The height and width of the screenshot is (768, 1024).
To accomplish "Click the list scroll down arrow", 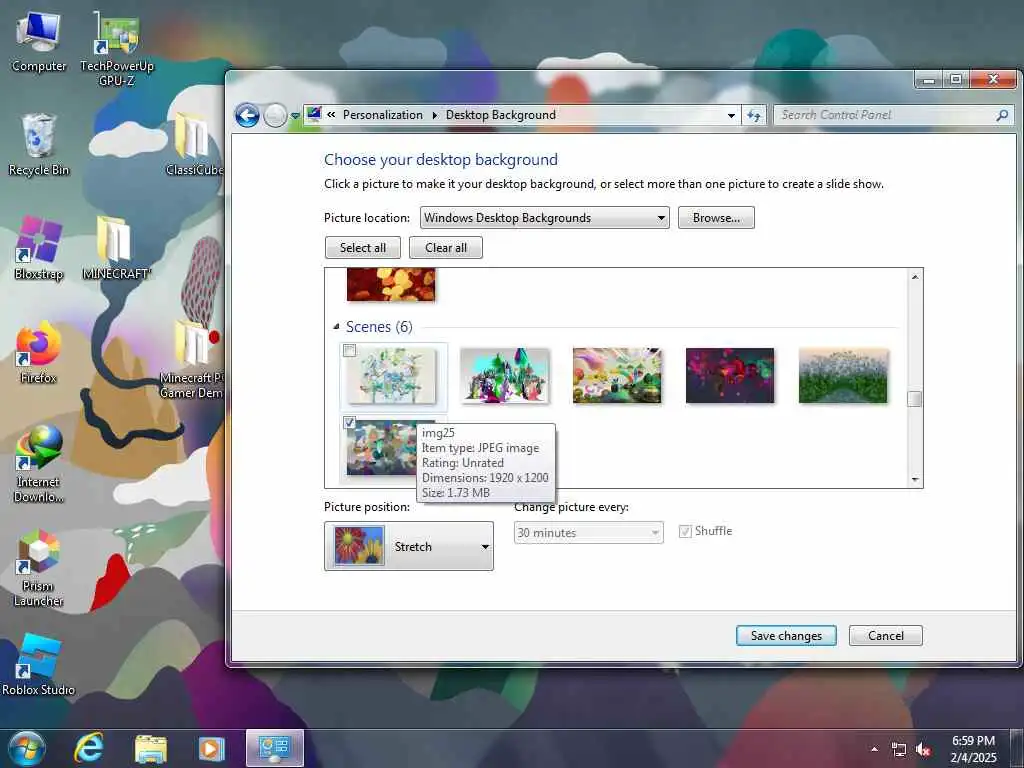I will (x=914, y=479).
